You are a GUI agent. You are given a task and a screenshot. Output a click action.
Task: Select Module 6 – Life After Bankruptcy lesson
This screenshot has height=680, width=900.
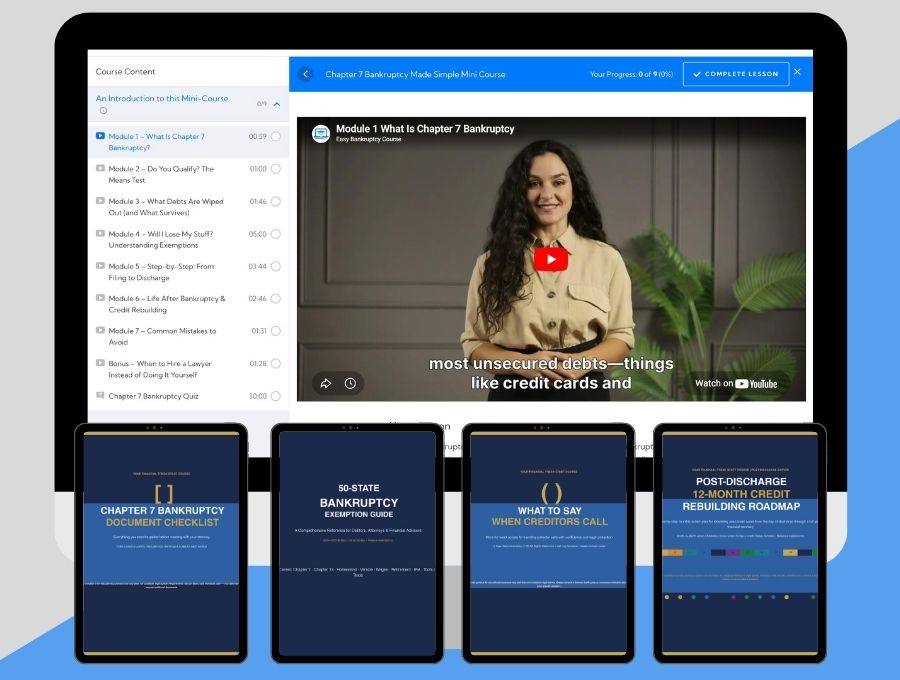coord(166,304)
